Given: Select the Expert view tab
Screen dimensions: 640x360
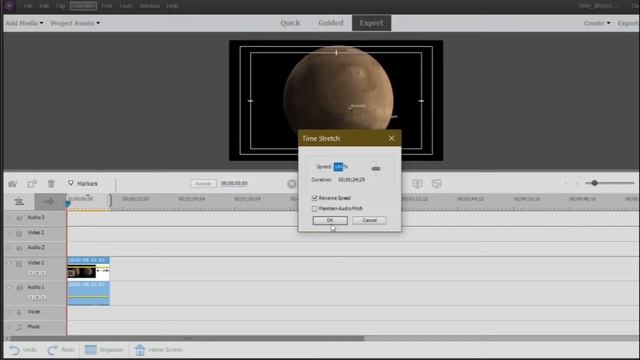Looking at the screenshot, I should [x=371, y=23].
